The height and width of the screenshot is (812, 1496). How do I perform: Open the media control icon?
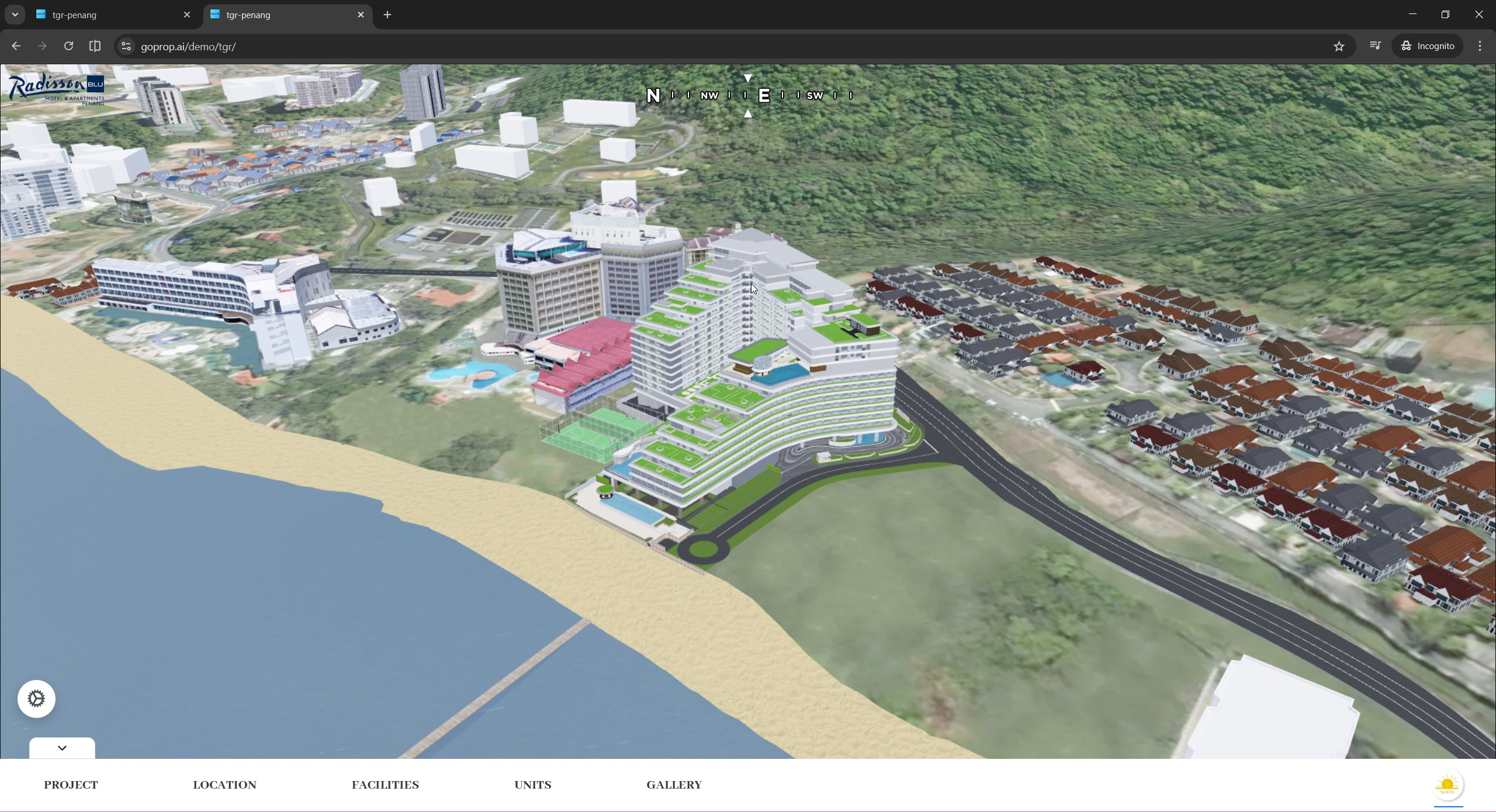1375,46
